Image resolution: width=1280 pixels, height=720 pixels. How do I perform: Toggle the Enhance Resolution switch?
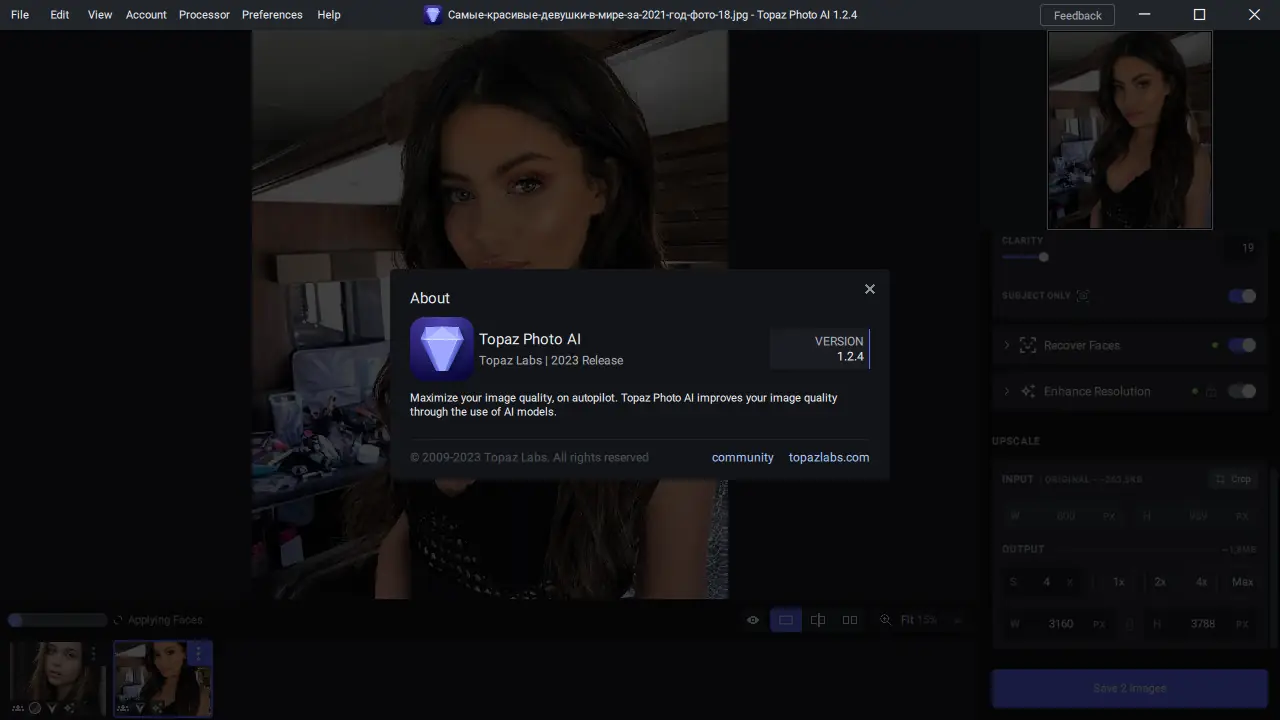1242,391
